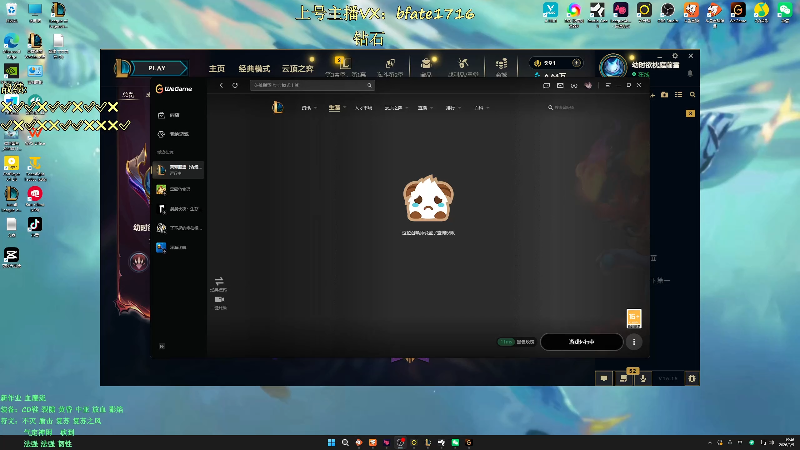Click the PLAY button in League client

pos(159,68)
